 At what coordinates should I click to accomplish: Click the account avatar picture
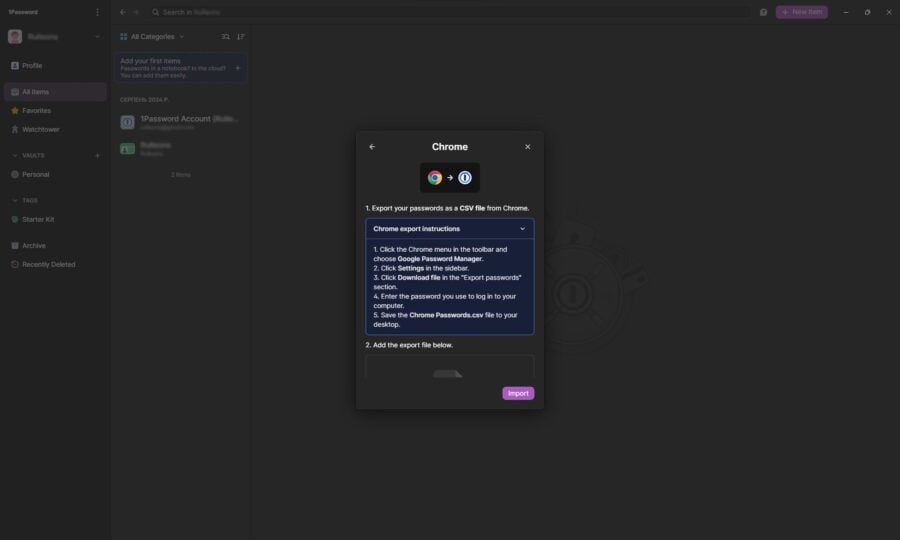pyautogui.click(x=15, y=37)
